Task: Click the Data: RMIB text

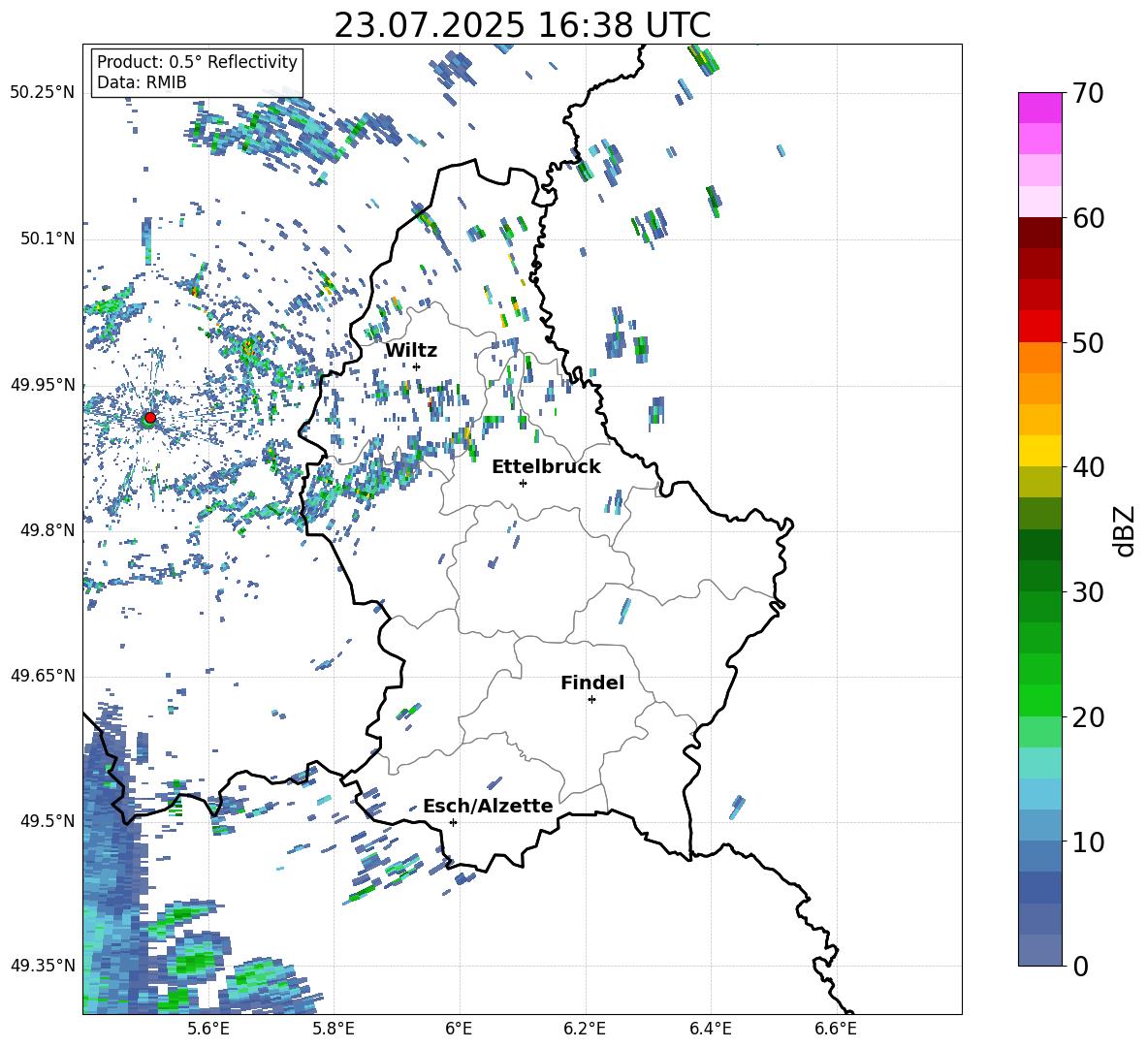Action: pos(142,82)
